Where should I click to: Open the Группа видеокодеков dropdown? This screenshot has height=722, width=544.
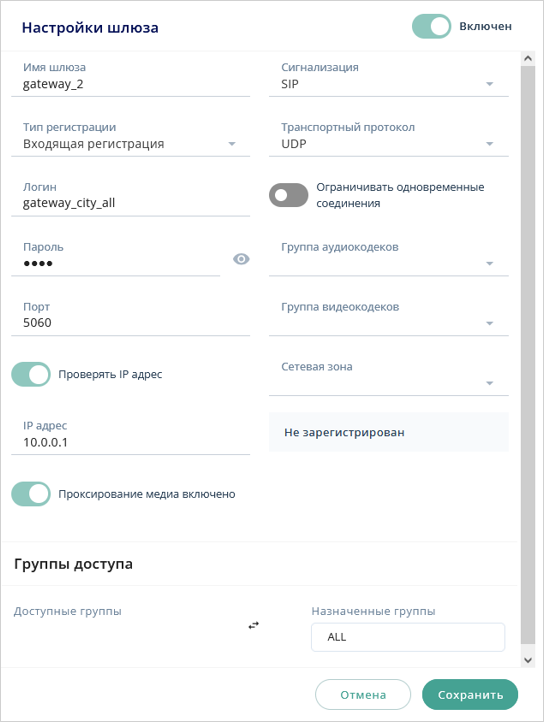click(x=388, y=318)
